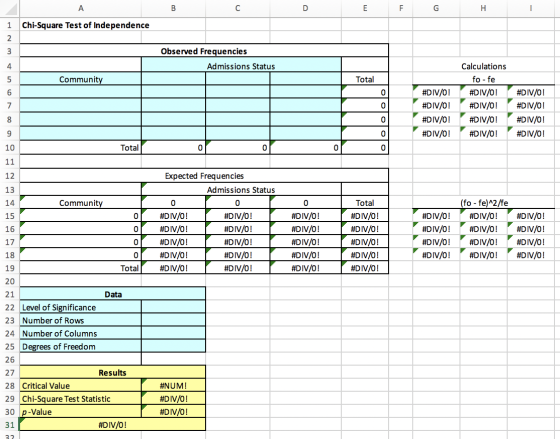Click the observed grand total cell in row 10
The height and width of the screenshot is (439, 560).
pyautogui.click(x=365, y=148)
